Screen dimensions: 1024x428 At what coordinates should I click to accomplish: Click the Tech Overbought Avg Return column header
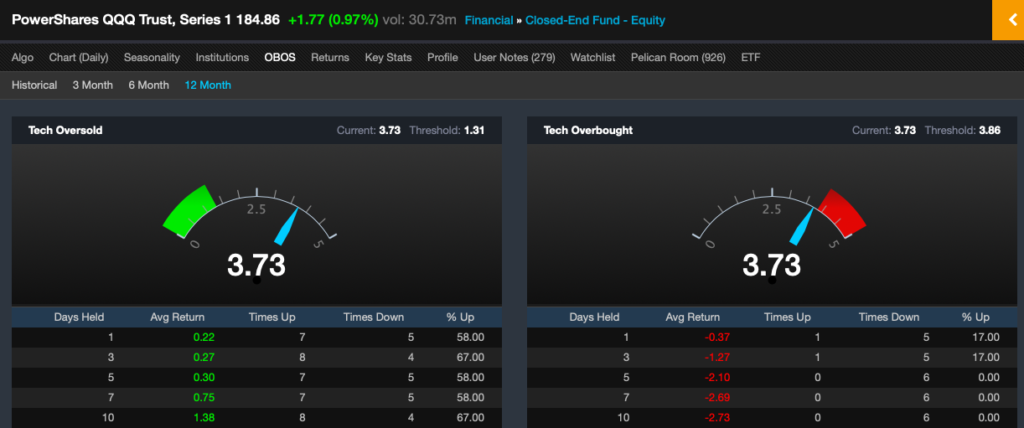click(693, 318)
